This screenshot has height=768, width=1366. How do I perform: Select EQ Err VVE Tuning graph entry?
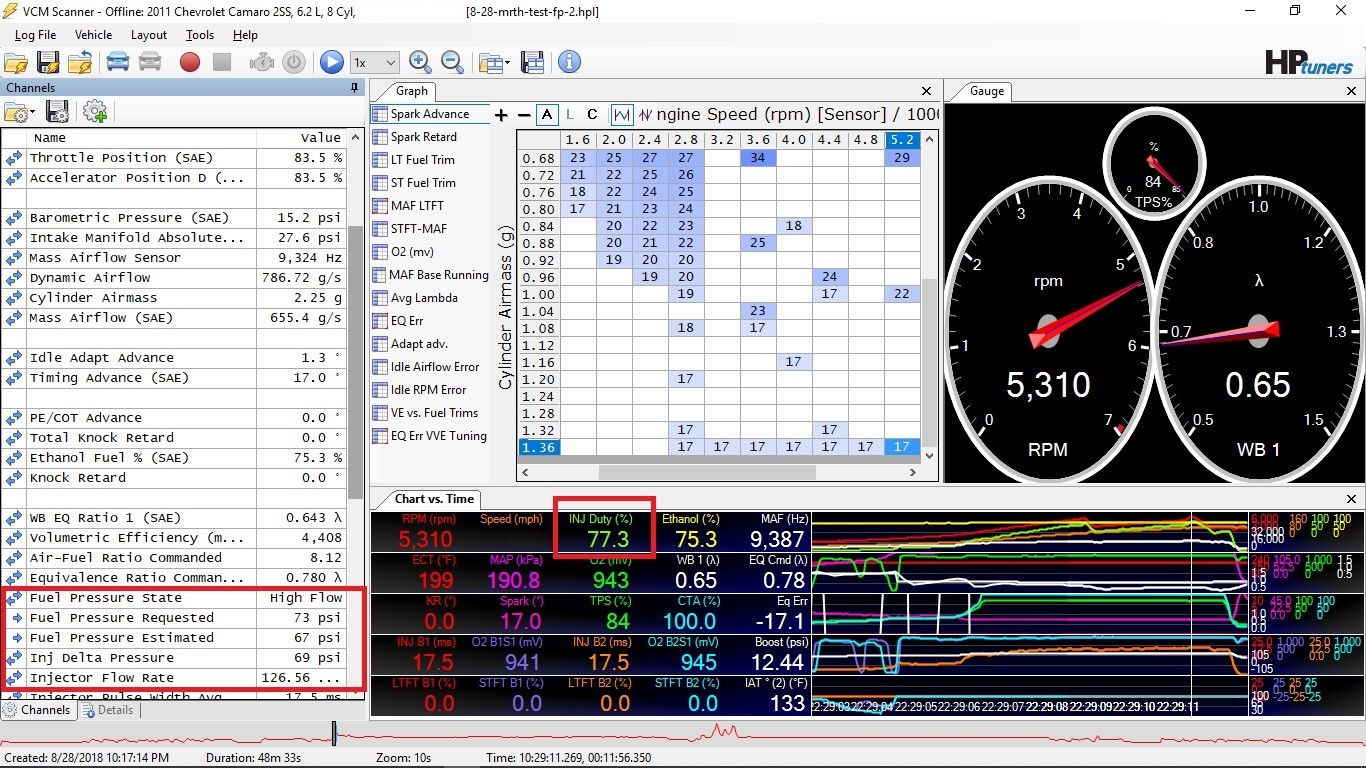(438, 436)
